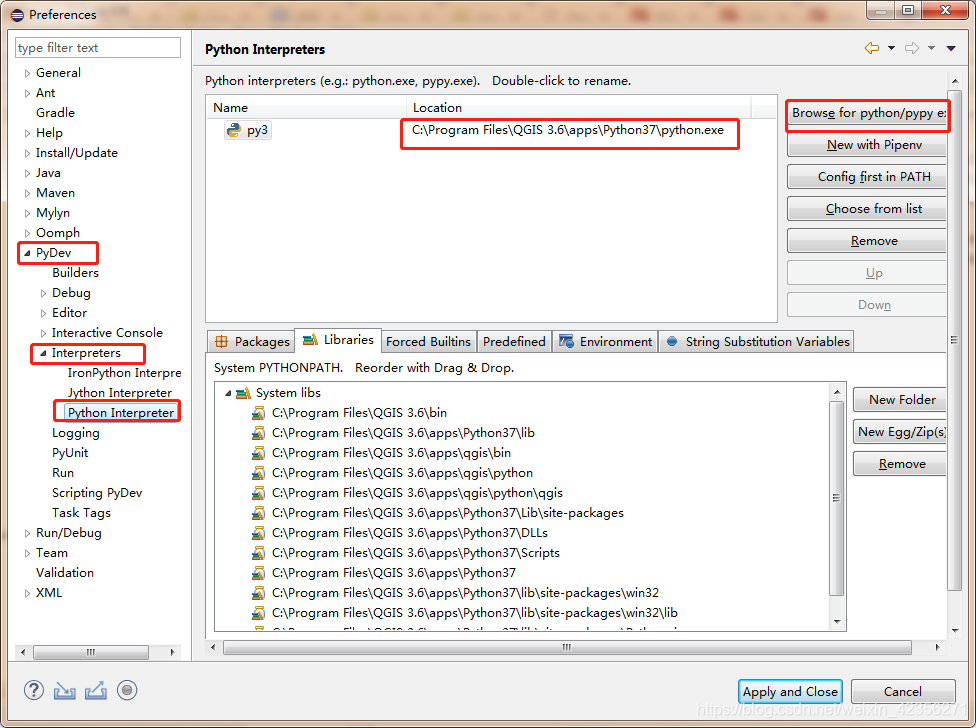Collapse the Interpreters tree node
Viewport: 976px width, 728px height.
[x=43, y=353]
